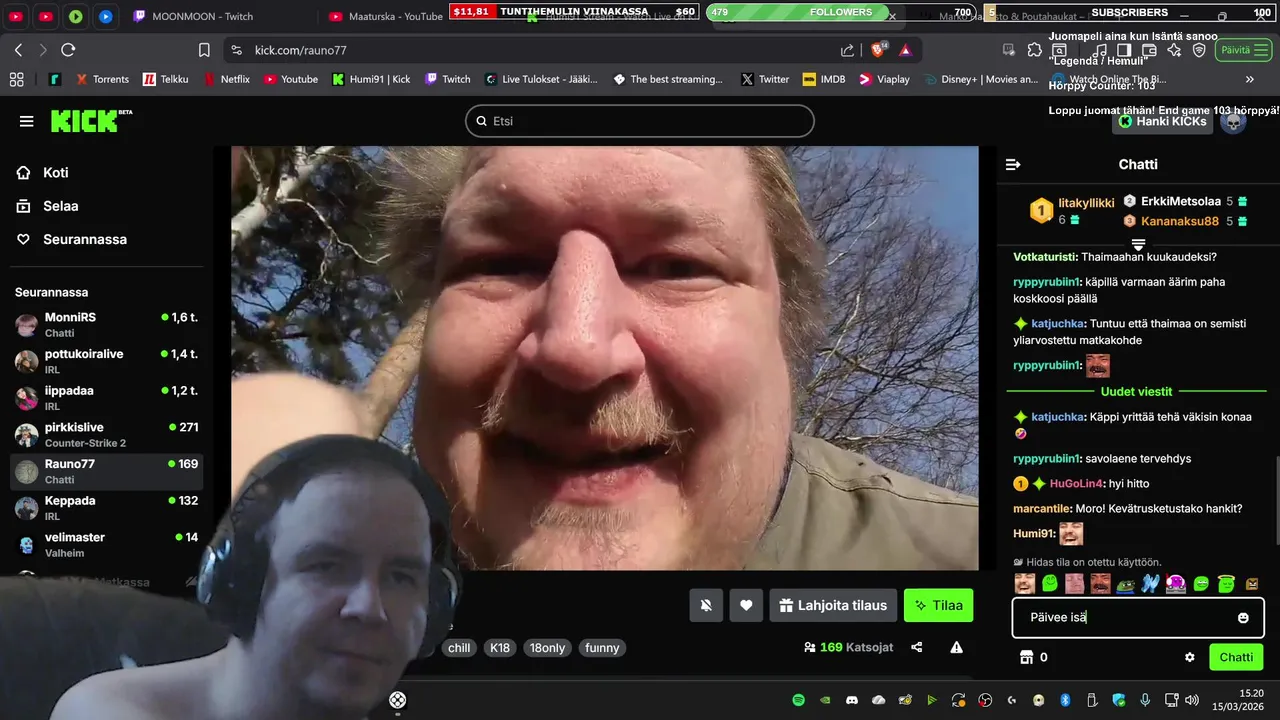
Task: Click the Lahjoita tilaus gift button
Action: pos(833,605)
